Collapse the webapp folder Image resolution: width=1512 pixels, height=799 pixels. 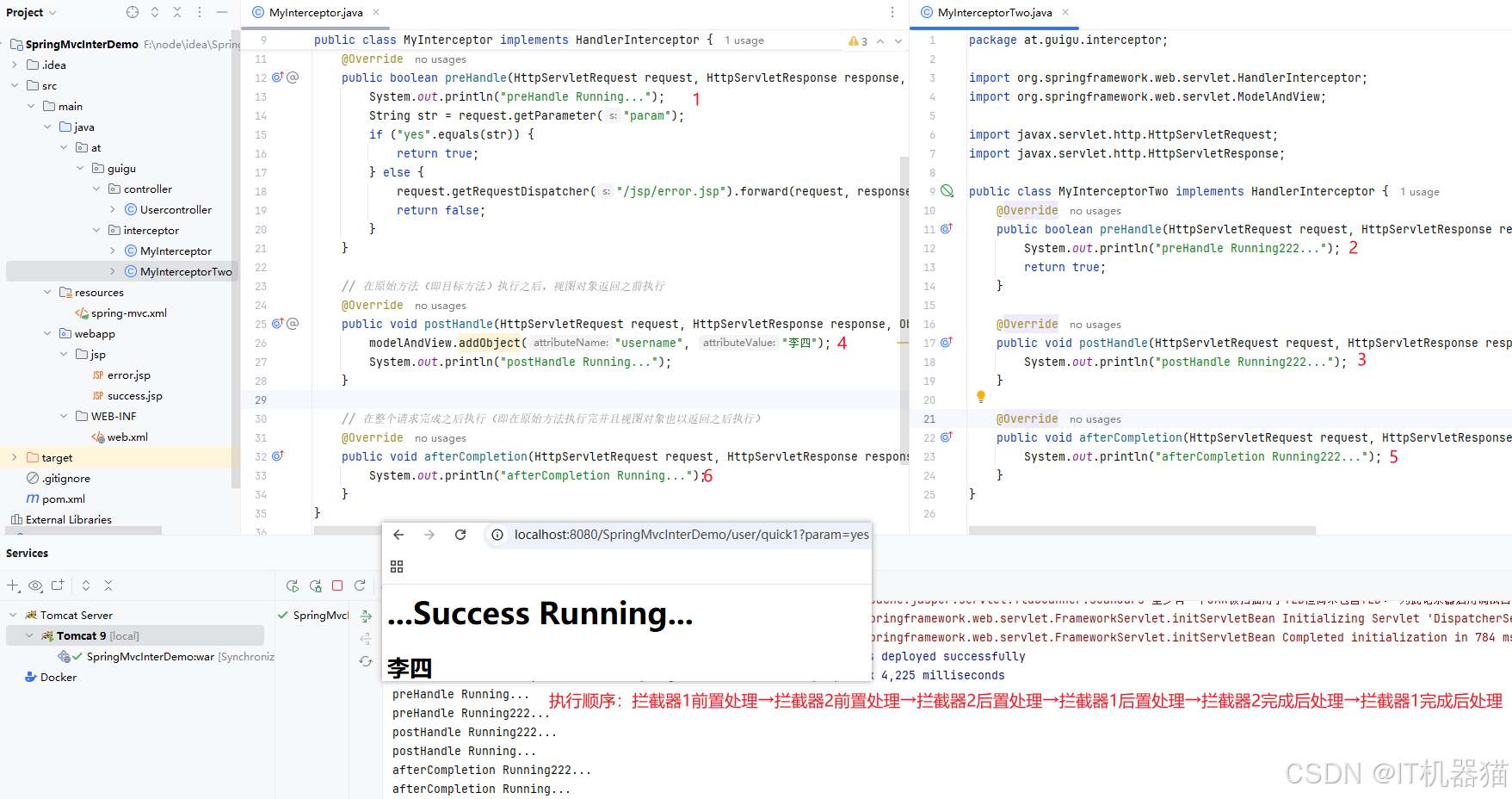click(47, 333)
